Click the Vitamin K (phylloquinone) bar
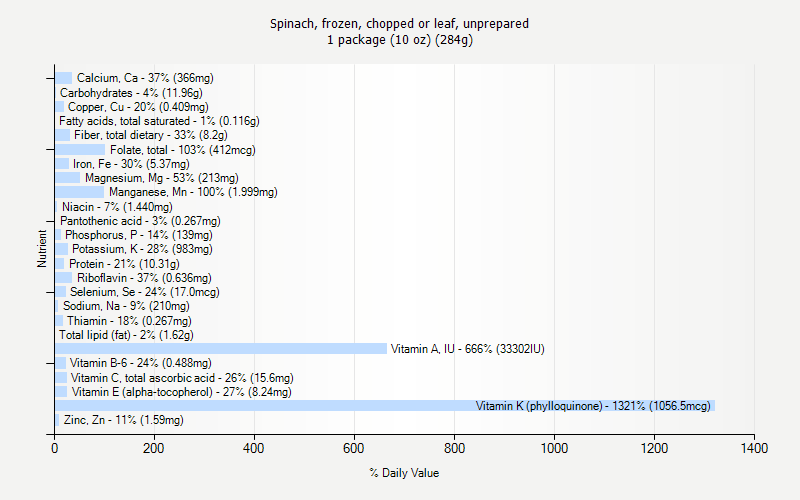The width and height of the screenshot is (800, 500). (385, 406)
